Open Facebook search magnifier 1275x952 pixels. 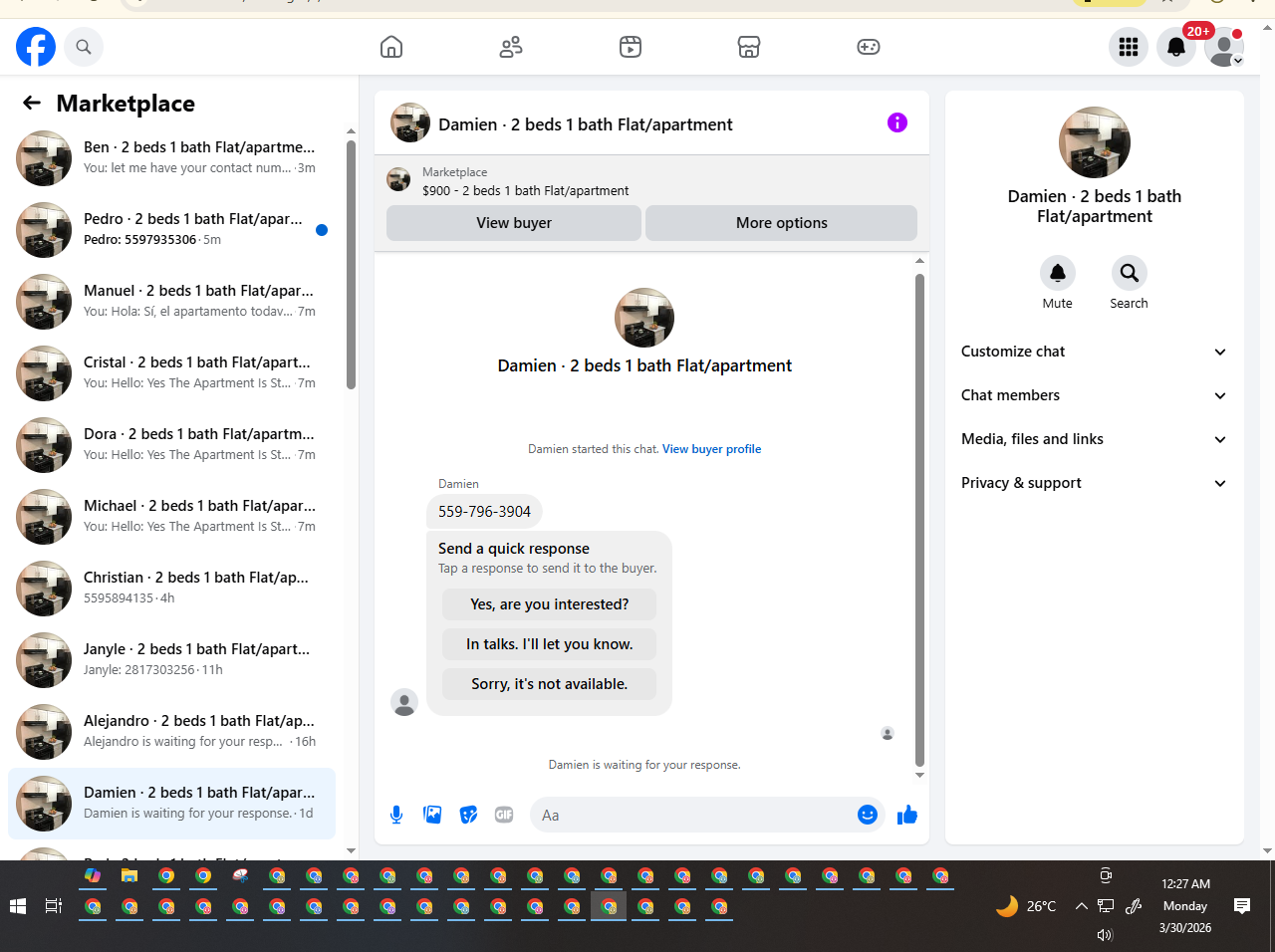pos(84,47)
